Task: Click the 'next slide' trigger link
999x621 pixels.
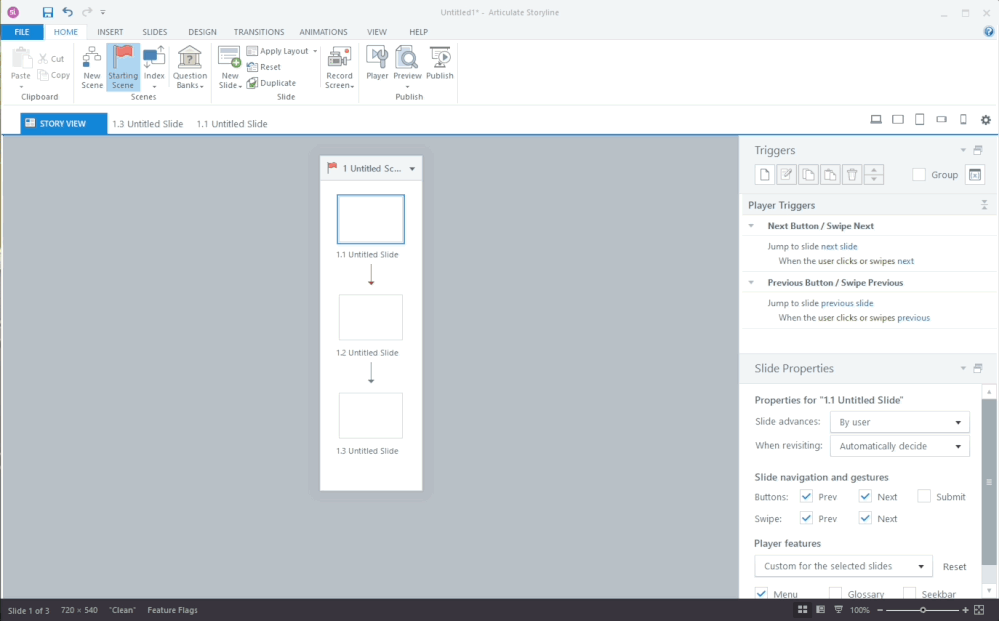Action: click(838, 246)
